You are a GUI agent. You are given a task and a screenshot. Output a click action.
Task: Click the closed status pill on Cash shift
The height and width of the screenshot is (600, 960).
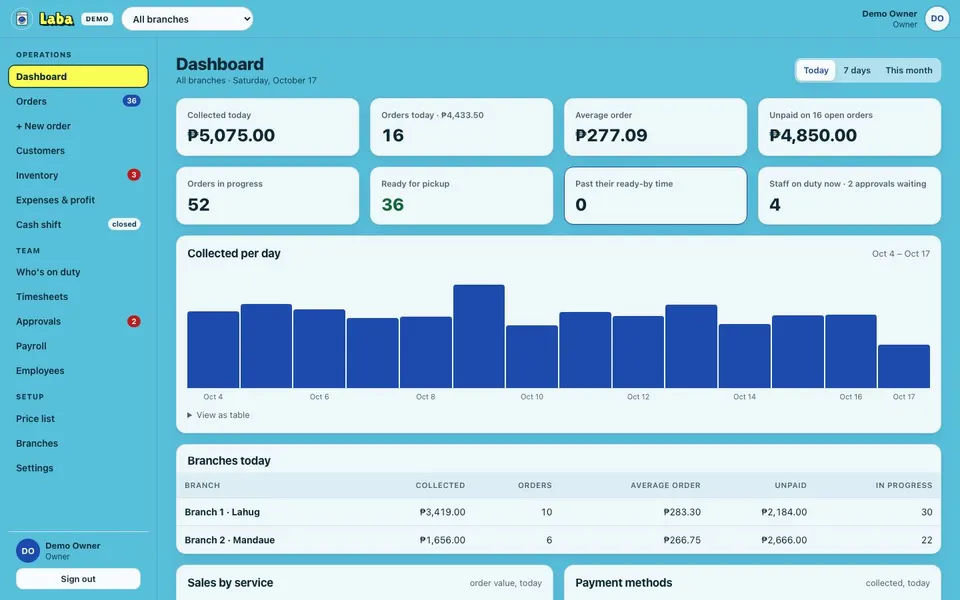124,224
